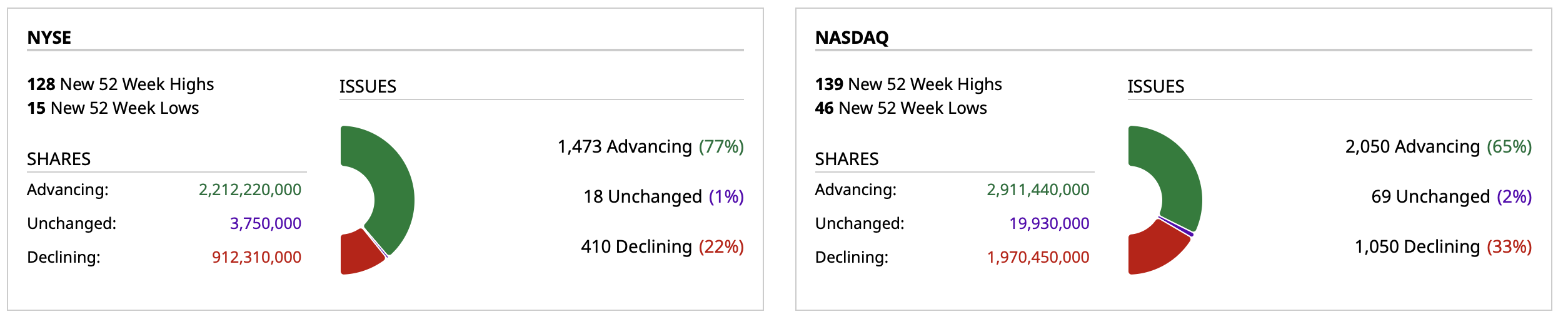Click the 410 Declining (22%) issues label
1568x324 pixels.
click(662, 246)
